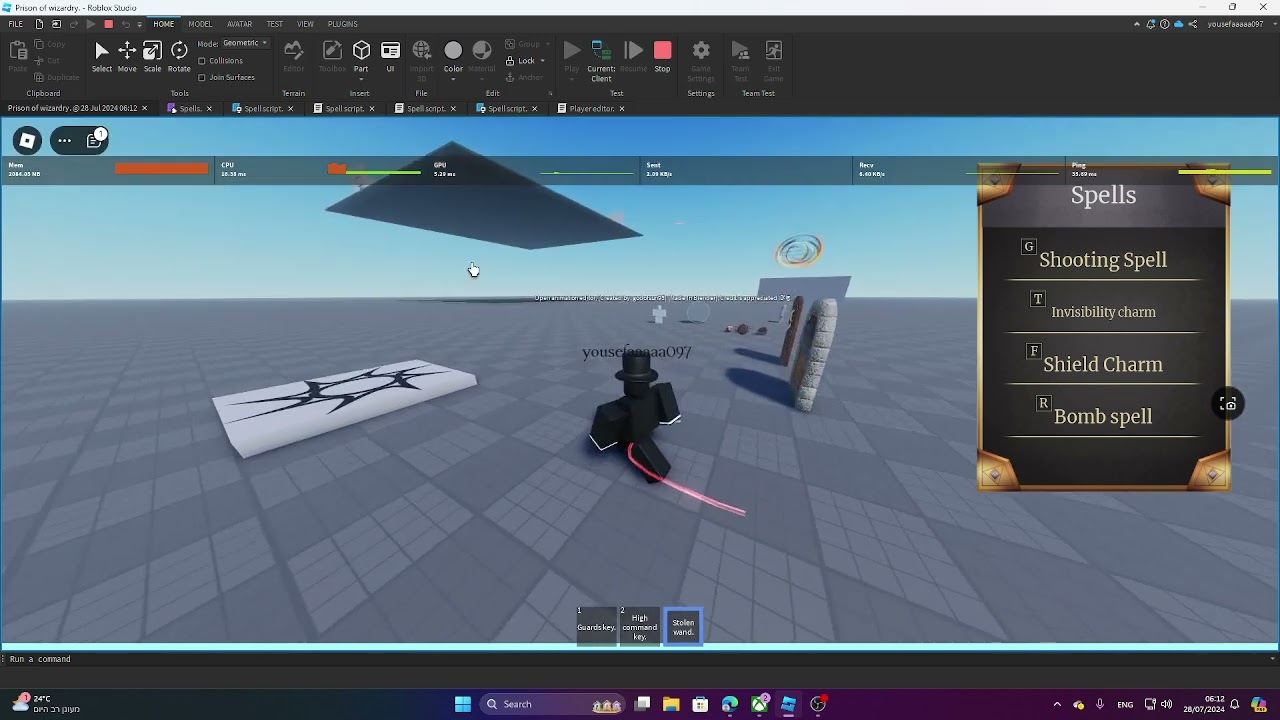Viewport: 1280px width, 720px height.
Task: Open the Terrain Editor
Action: pyautogui.click(x=294, y=56)
